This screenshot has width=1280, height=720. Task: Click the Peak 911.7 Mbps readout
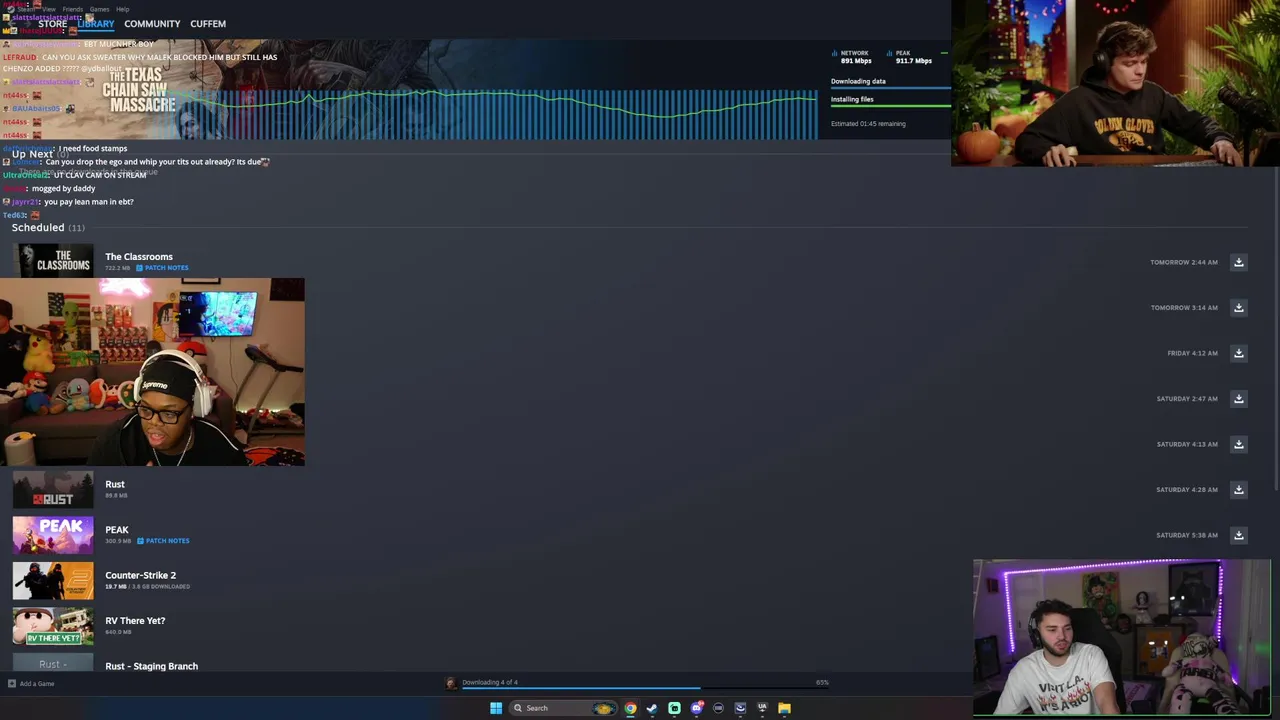pyautogui.click(x=910, y=57)
